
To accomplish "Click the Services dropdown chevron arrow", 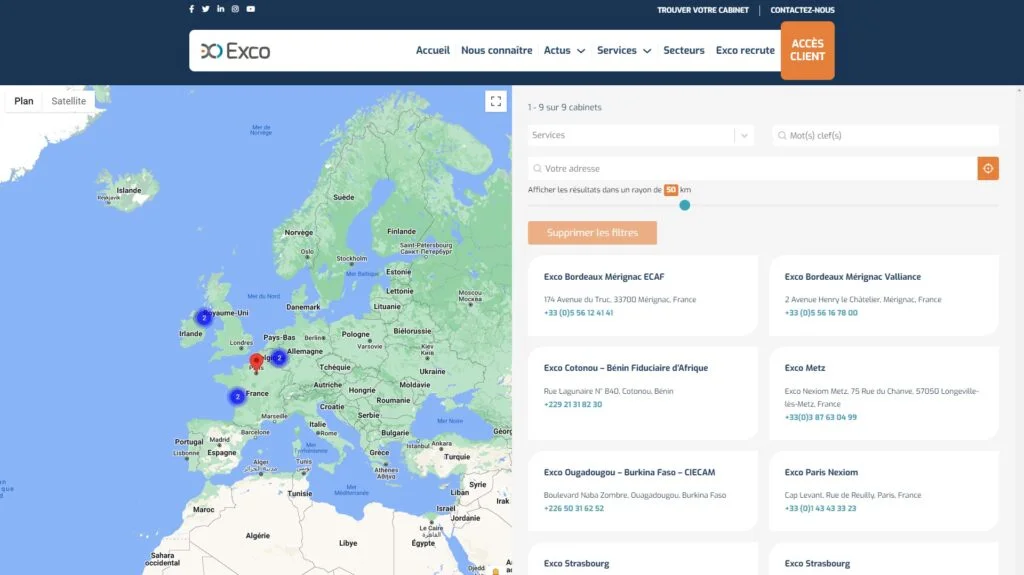I will point(744,135).
